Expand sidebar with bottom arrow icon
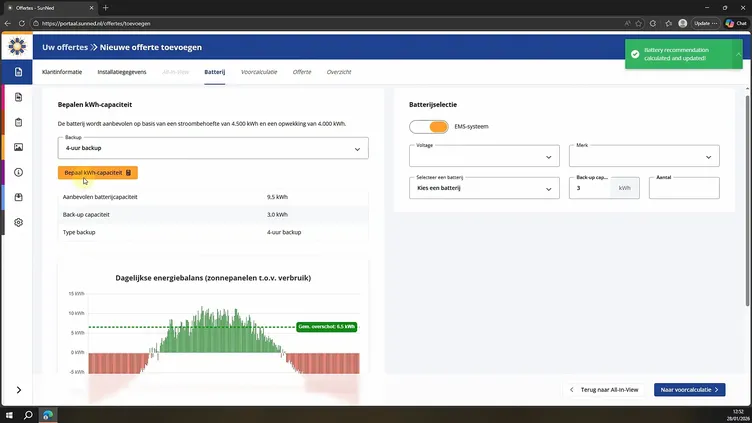 (18, 390)
